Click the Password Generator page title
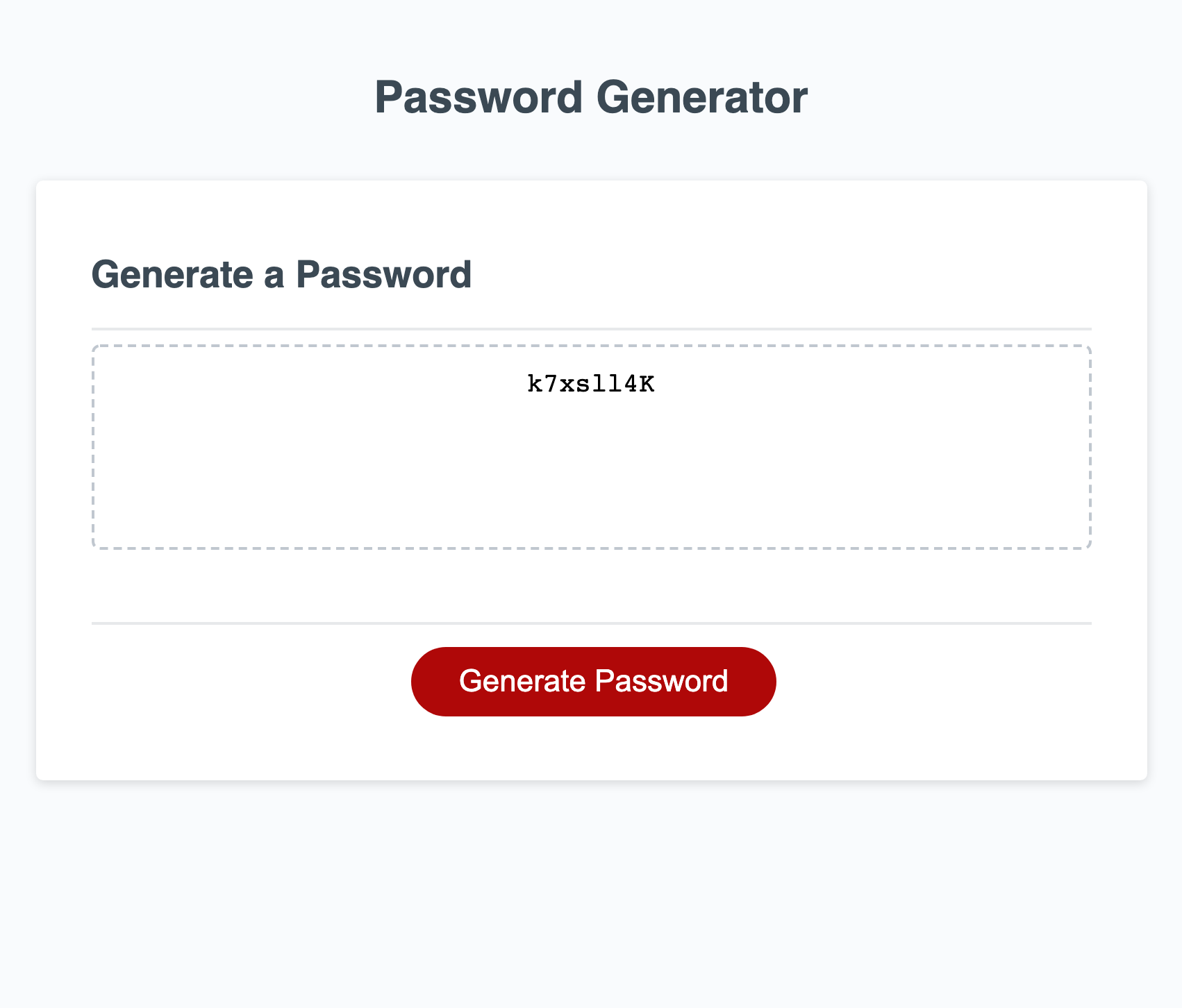Screen dimensions: 1182x1008 click(x=591, y=98)
